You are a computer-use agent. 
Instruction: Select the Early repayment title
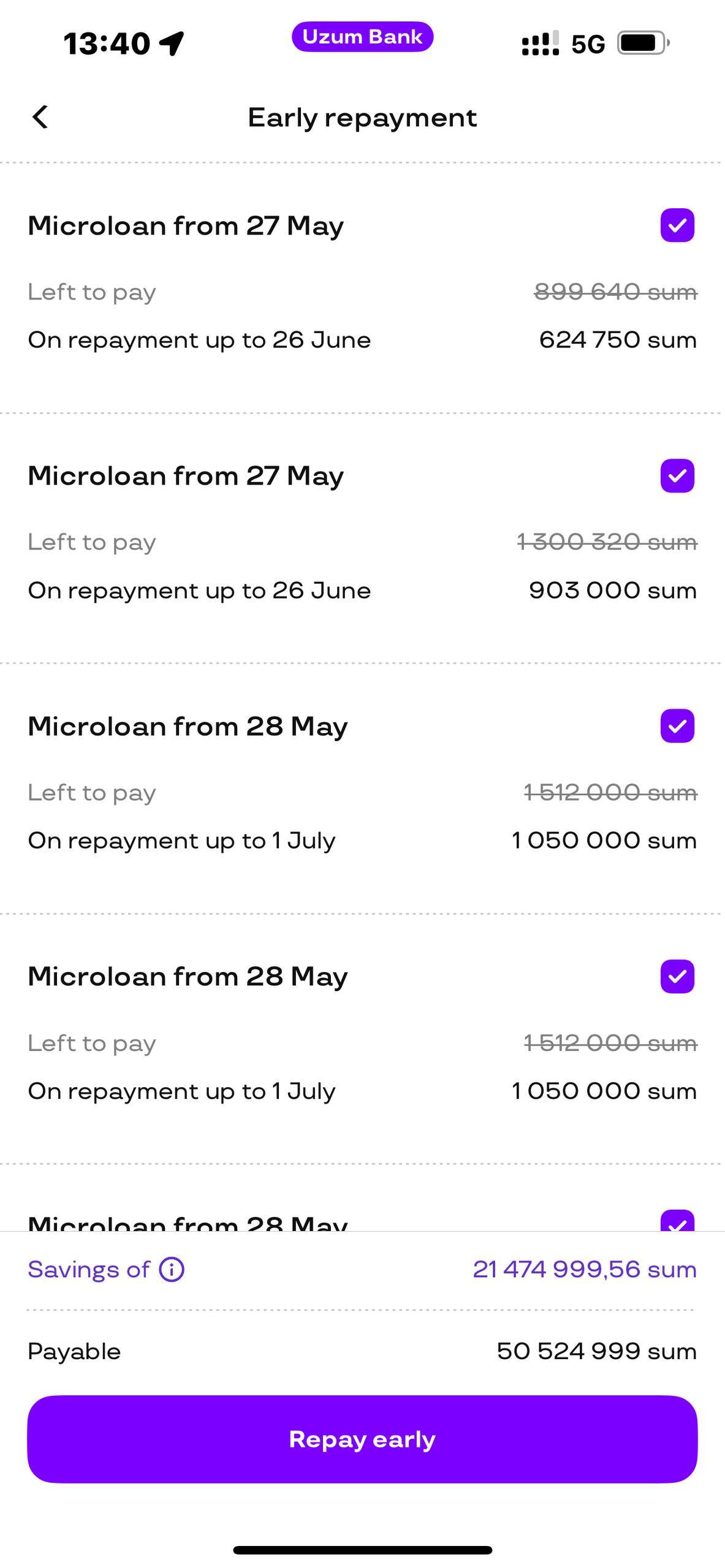[362, 118]
